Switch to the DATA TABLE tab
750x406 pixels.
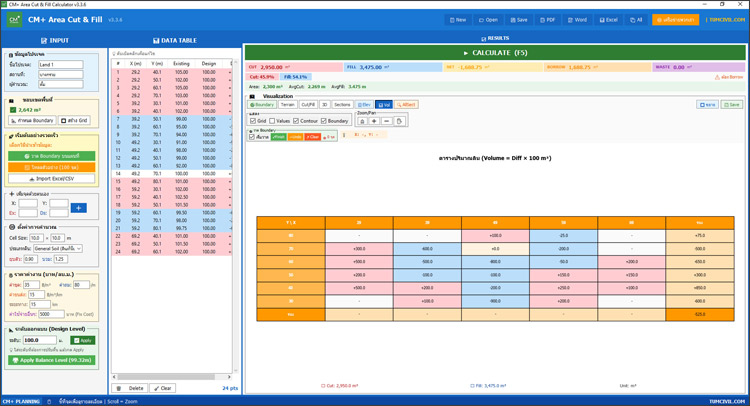pyautogui.click(x=174, y=41)
